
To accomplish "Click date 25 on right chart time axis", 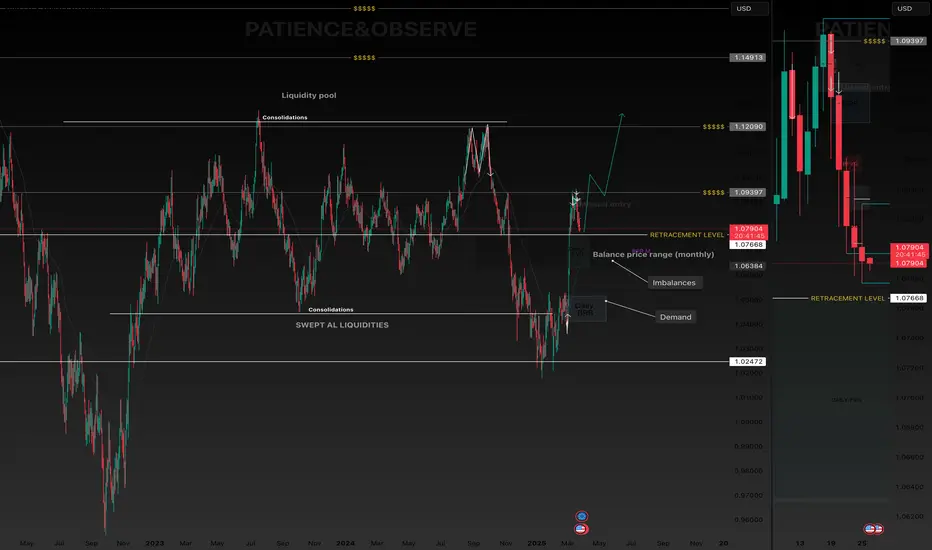I will click(x=862, y=543).
